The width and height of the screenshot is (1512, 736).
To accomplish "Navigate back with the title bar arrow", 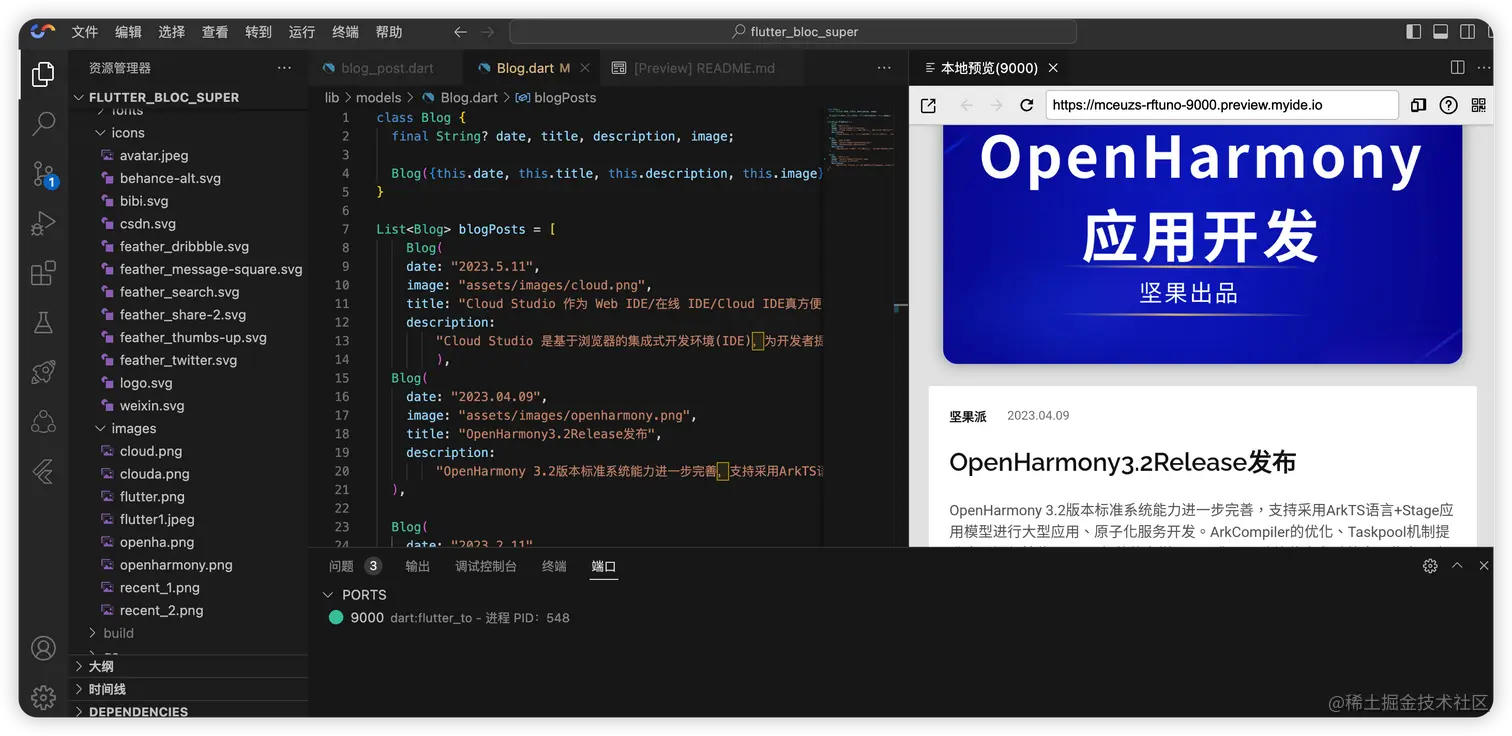I will point(460,32).
